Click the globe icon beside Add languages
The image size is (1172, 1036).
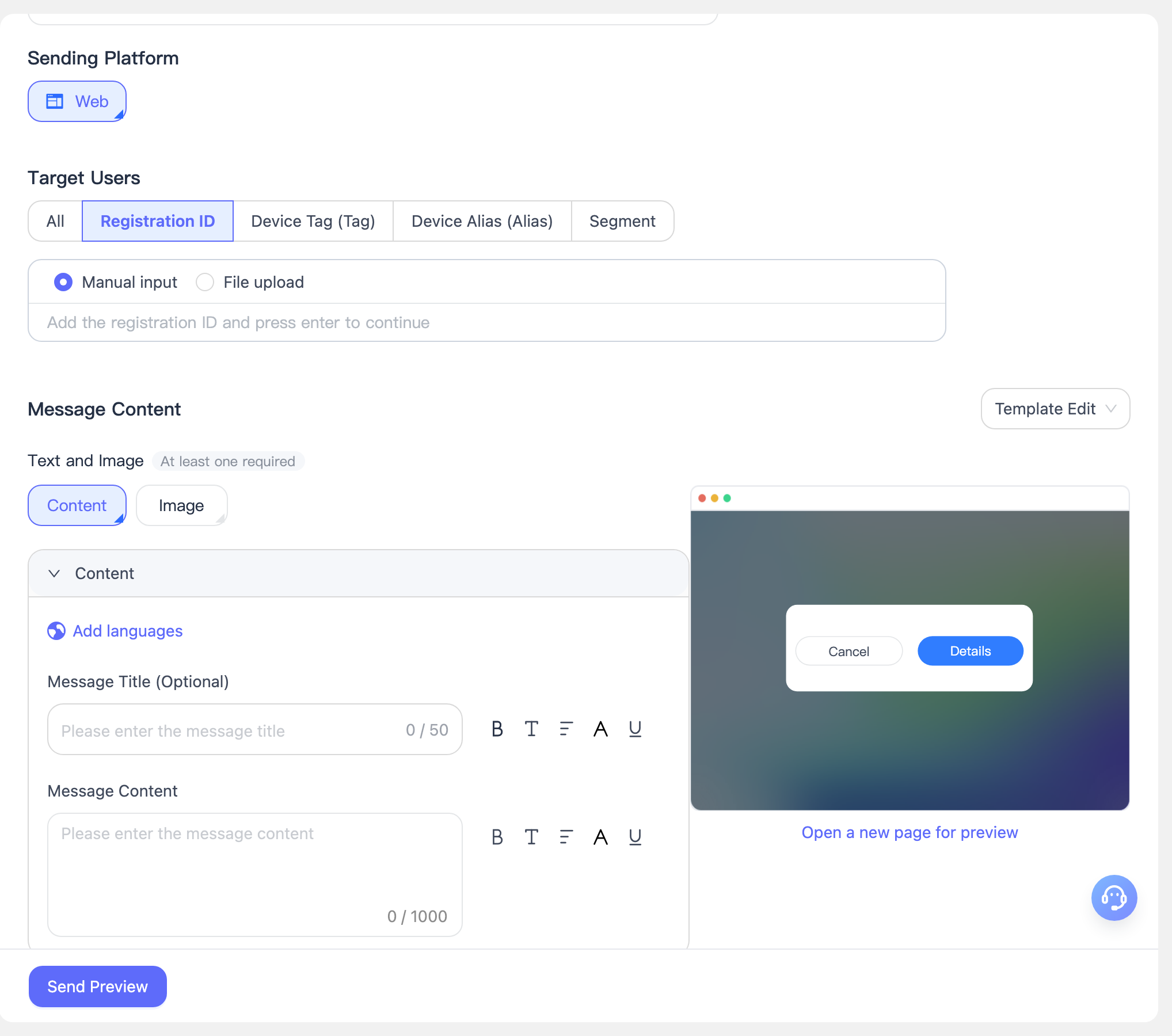tap(56, 631)
